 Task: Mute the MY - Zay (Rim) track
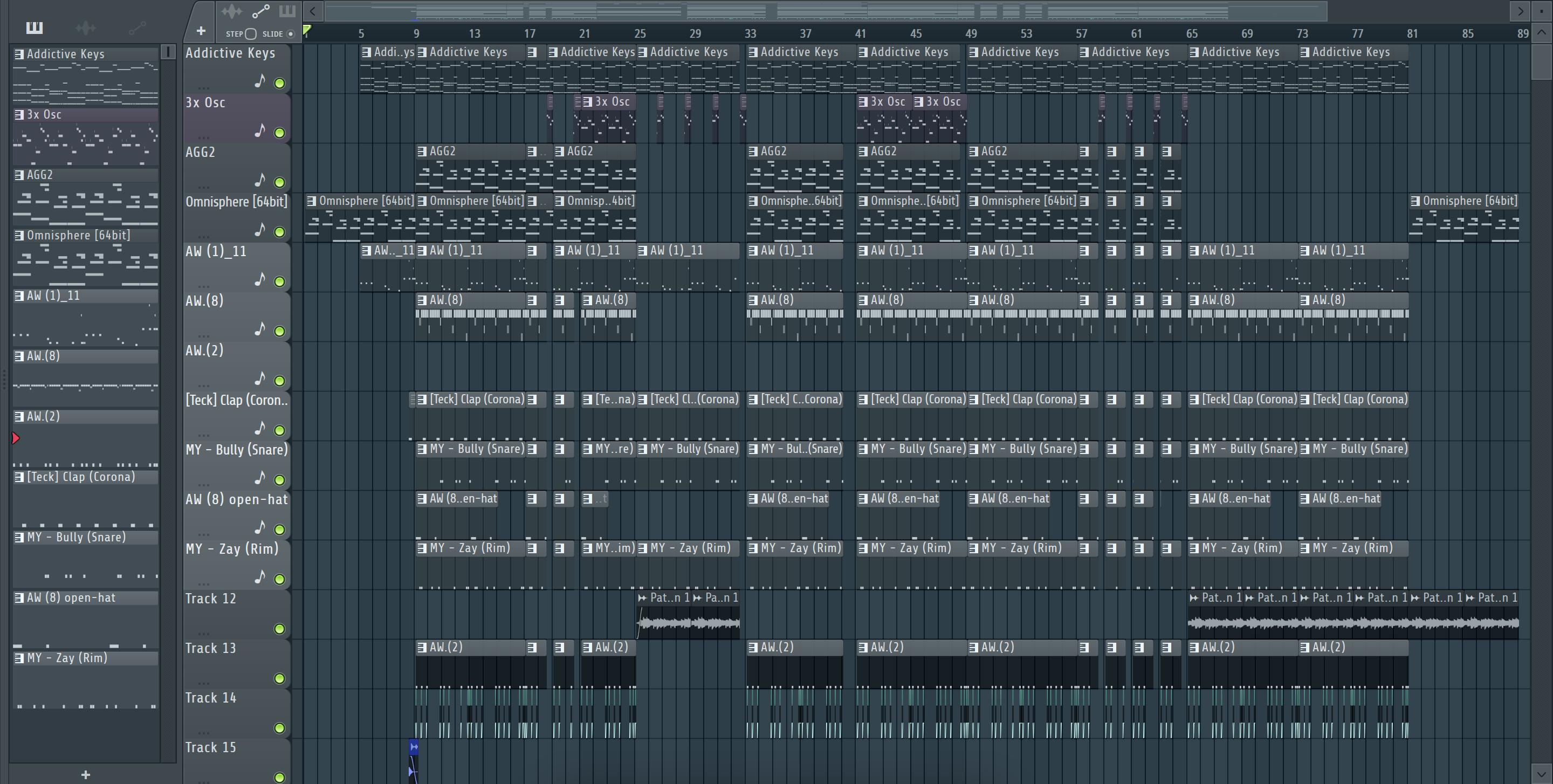pos(280,579)
